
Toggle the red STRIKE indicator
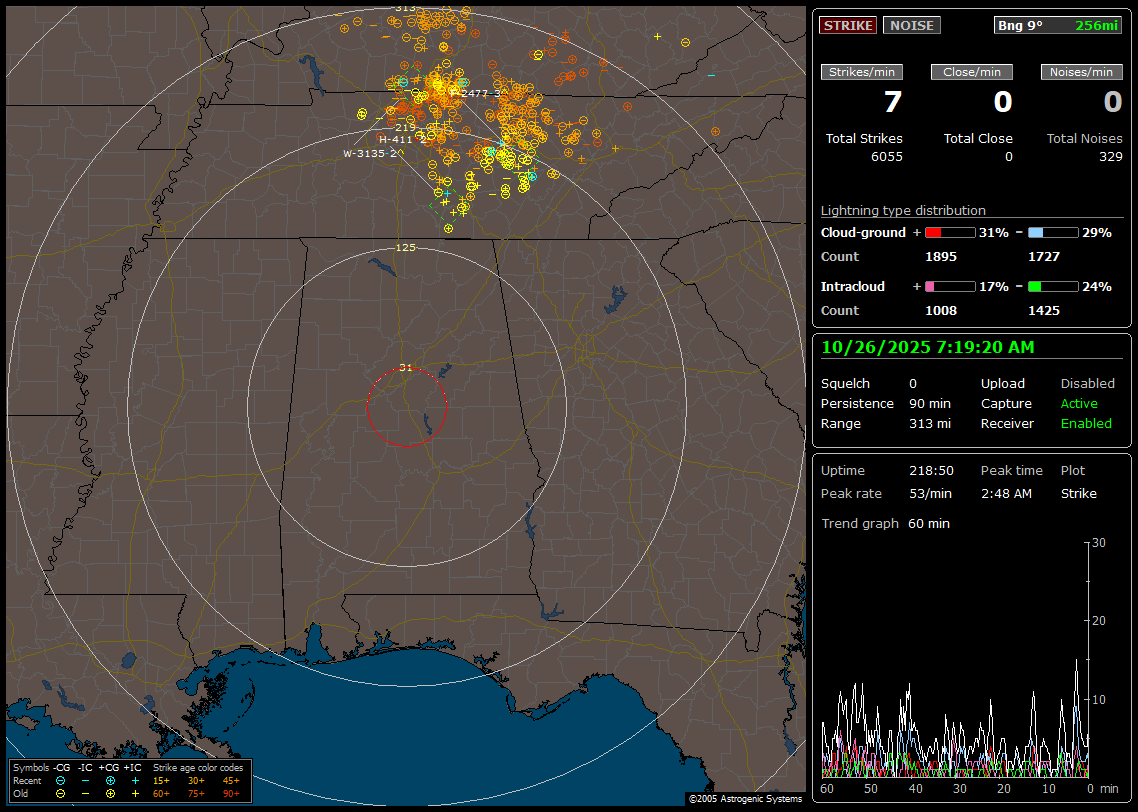(848, 25)
